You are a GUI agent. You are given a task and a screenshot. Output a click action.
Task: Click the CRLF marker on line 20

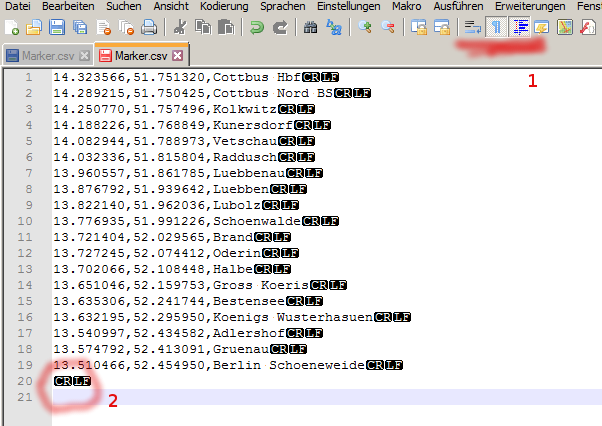pyautogui.click(x=72, y=381)
